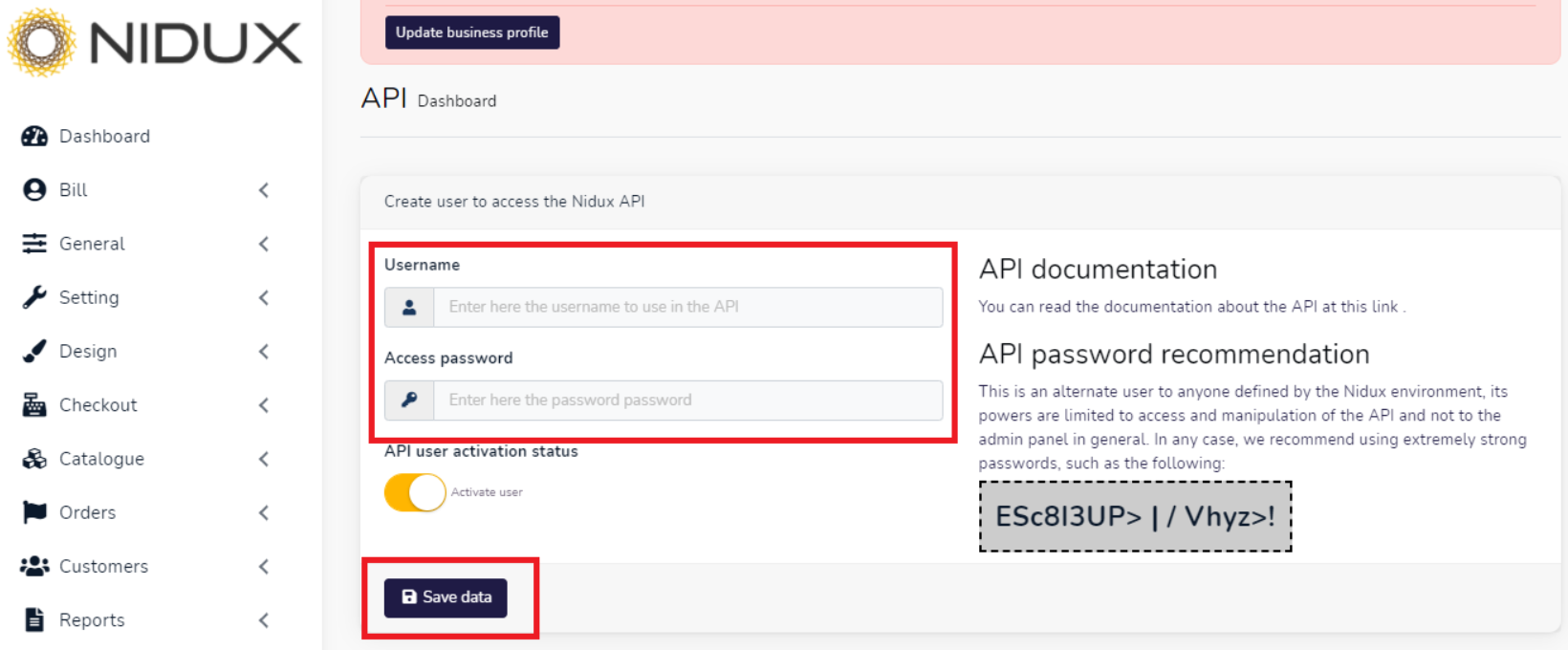1568x650 pixels.
Task: Click the Setting wrench icon
Action: click(34, 297)
